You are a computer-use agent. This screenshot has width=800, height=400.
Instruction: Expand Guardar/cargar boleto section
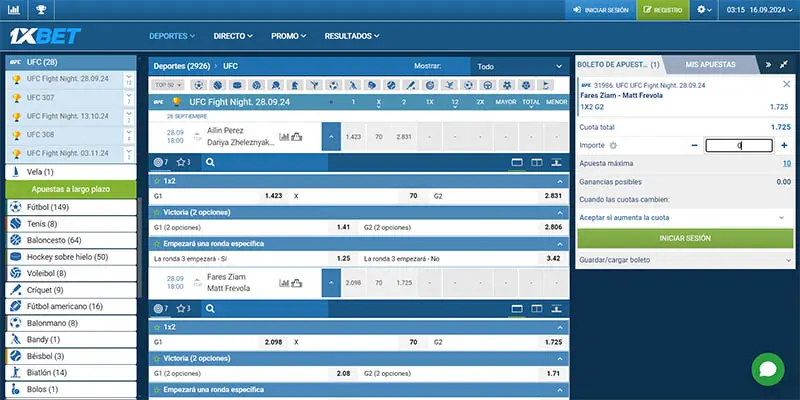pyautogui.click(x=685, y=260)
